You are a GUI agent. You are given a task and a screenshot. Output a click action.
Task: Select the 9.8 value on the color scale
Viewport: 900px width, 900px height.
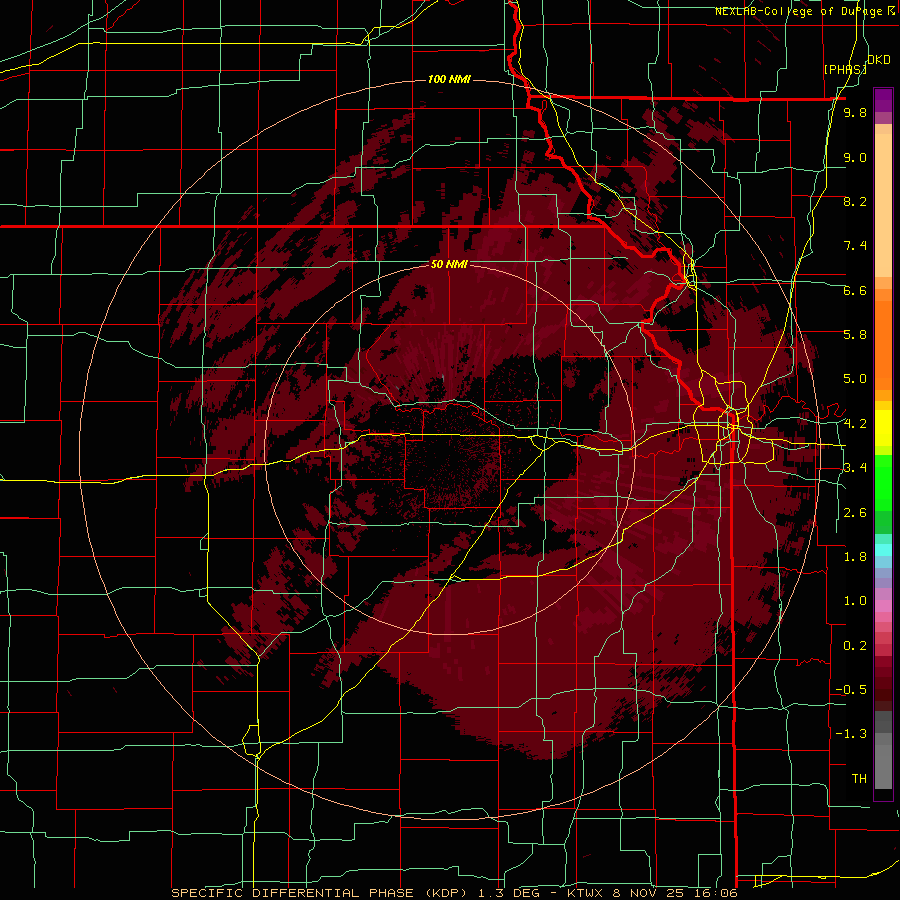tap(855, 113)
